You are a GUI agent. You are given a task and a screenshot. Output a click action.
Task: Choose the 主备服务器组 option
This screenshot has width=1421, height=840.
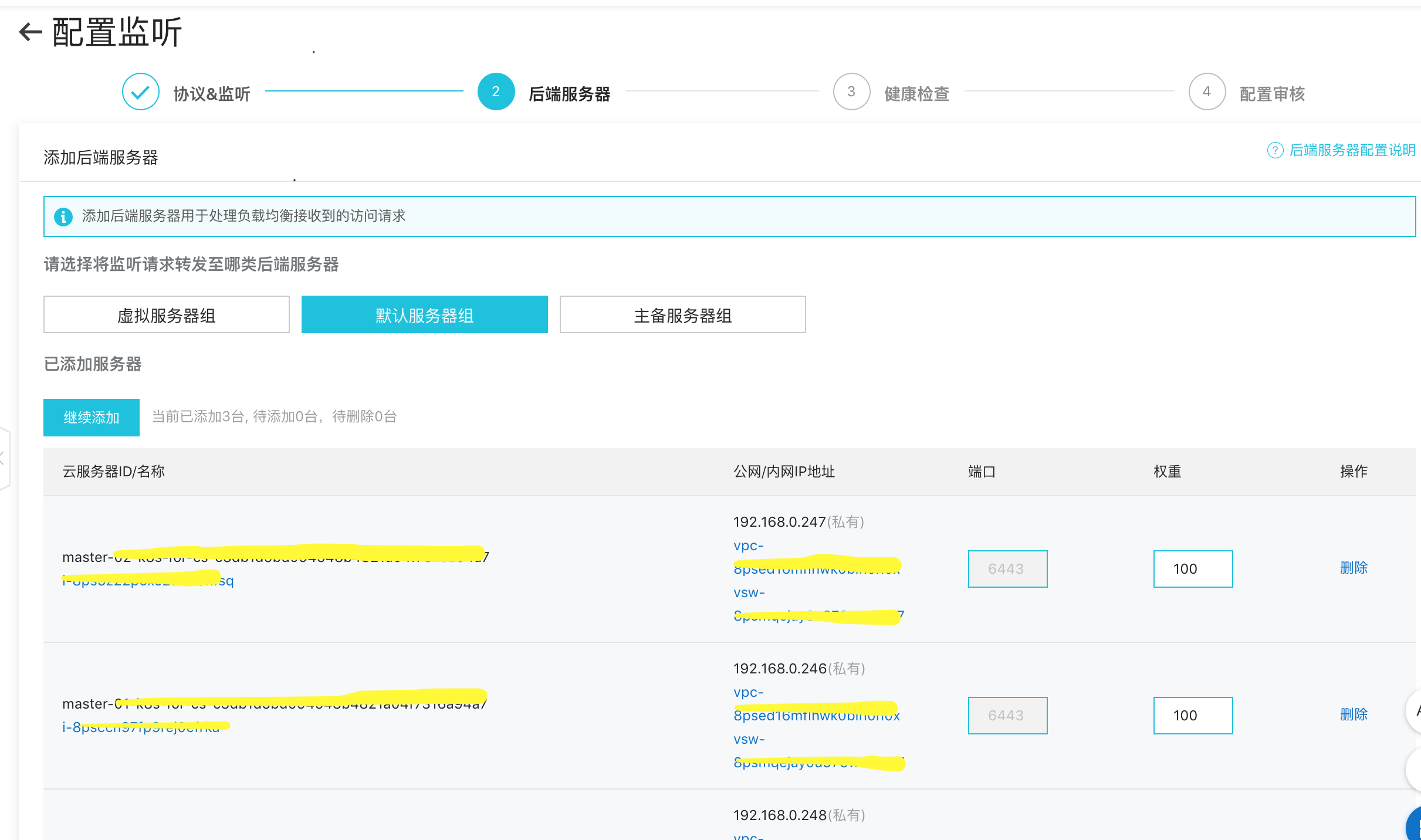click(683, 315)
